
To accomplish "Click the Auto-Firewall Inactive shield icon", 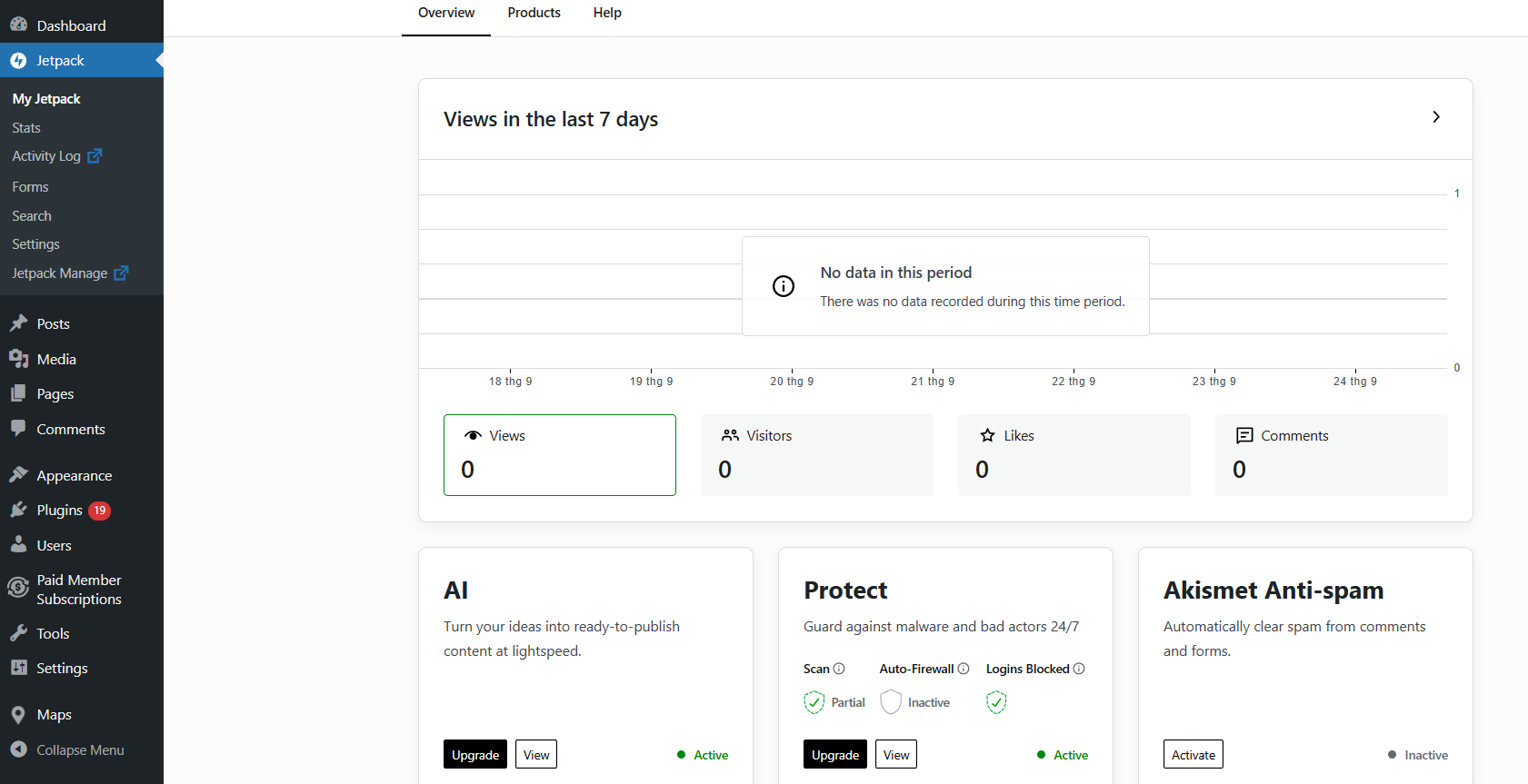I will (x=891, y=702).
